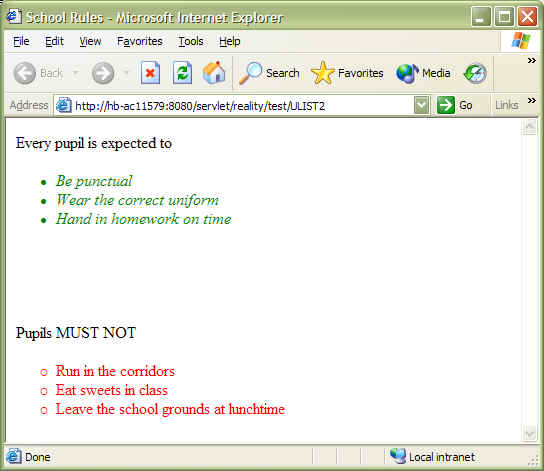Open the View menu
Screen dimensions: 544x471
90,41
